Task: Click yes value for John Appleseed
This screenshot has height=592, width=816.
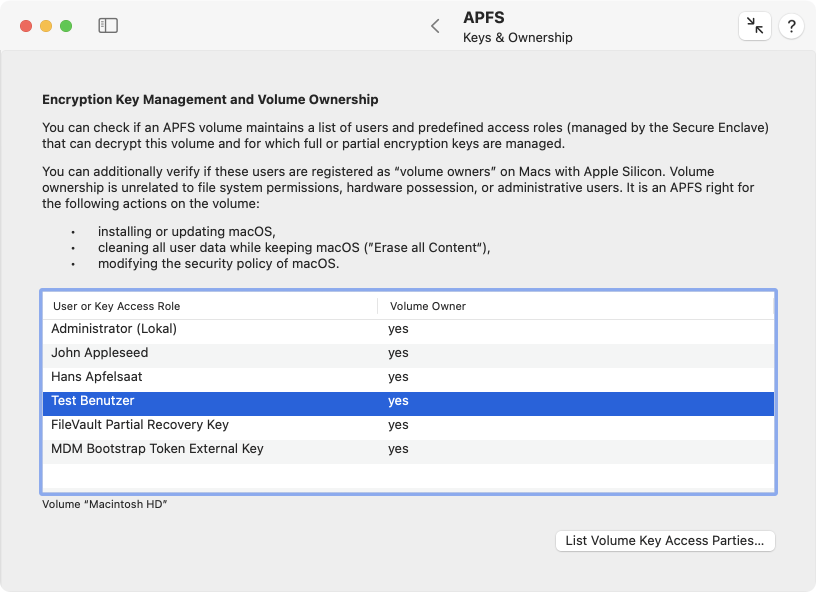Action: point(398,353)
